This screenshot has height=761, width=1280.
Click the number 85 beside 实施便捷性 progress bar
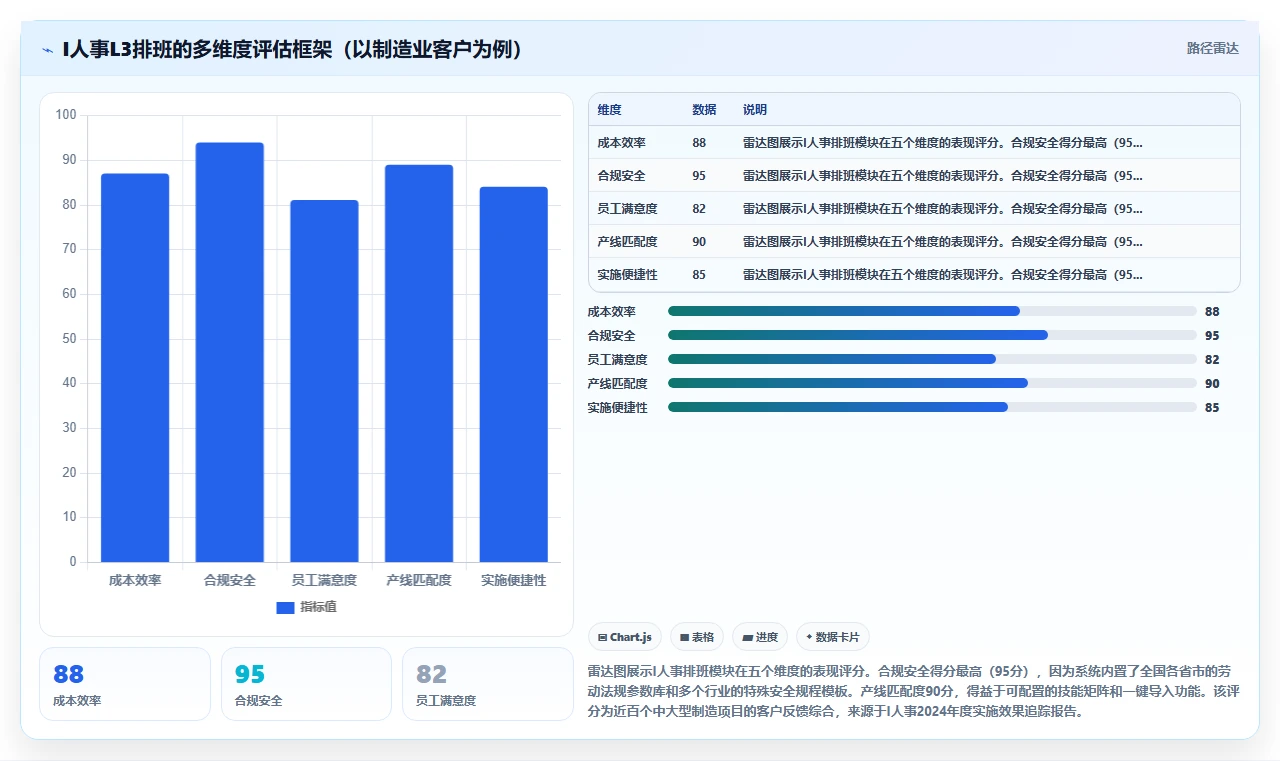pyautogui.click(x=1212, y=408)
